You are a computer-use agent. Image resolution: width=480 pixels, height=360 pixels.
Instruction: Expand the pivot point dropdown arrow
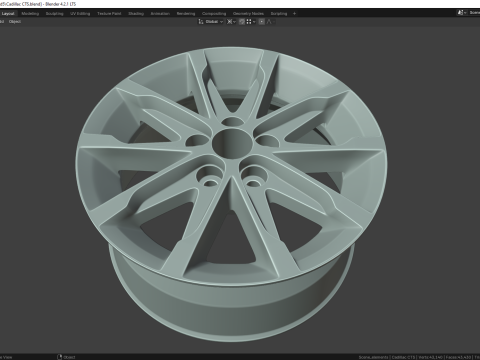click(x=234, y=22)
